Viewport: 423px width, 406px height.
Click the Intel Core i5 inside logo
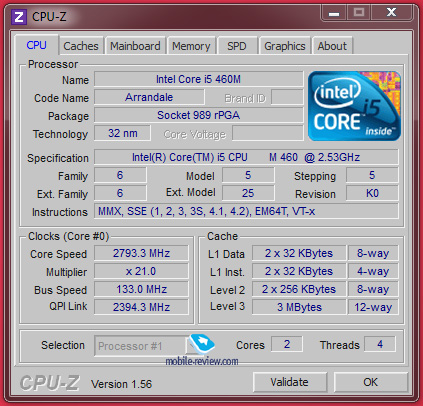pos(354,106)
